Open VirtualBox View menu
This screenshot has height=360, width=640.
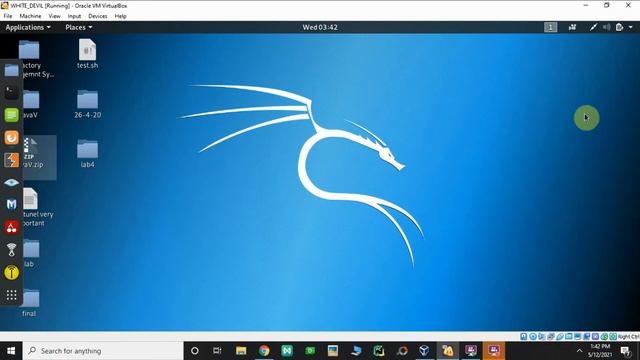tap(54, 16)
